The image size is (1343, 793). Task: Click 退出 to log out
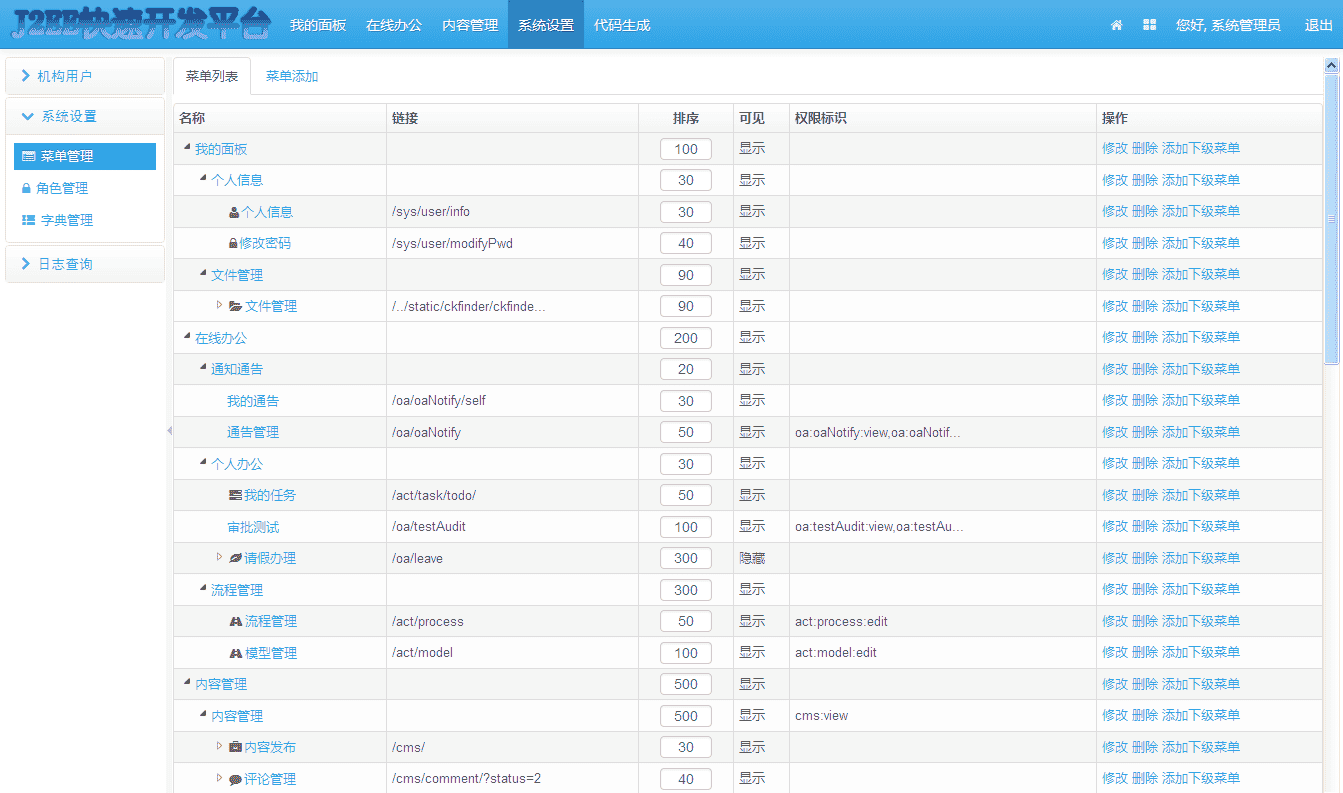pyautogui.click(x=1318, y=25)
